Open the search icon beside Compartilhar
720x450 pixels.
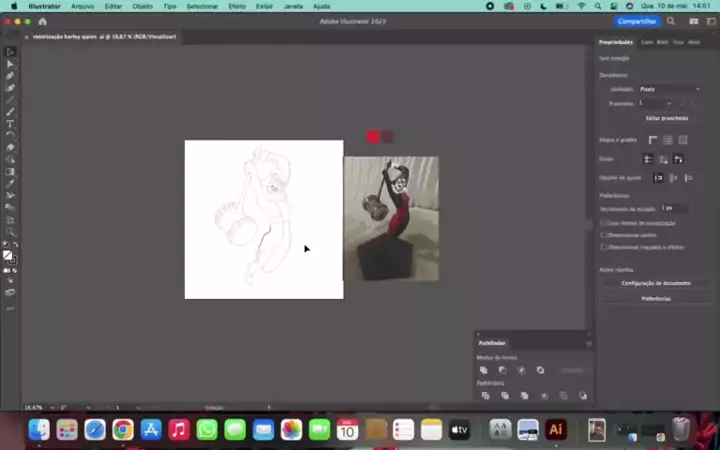tap(671, 21)
